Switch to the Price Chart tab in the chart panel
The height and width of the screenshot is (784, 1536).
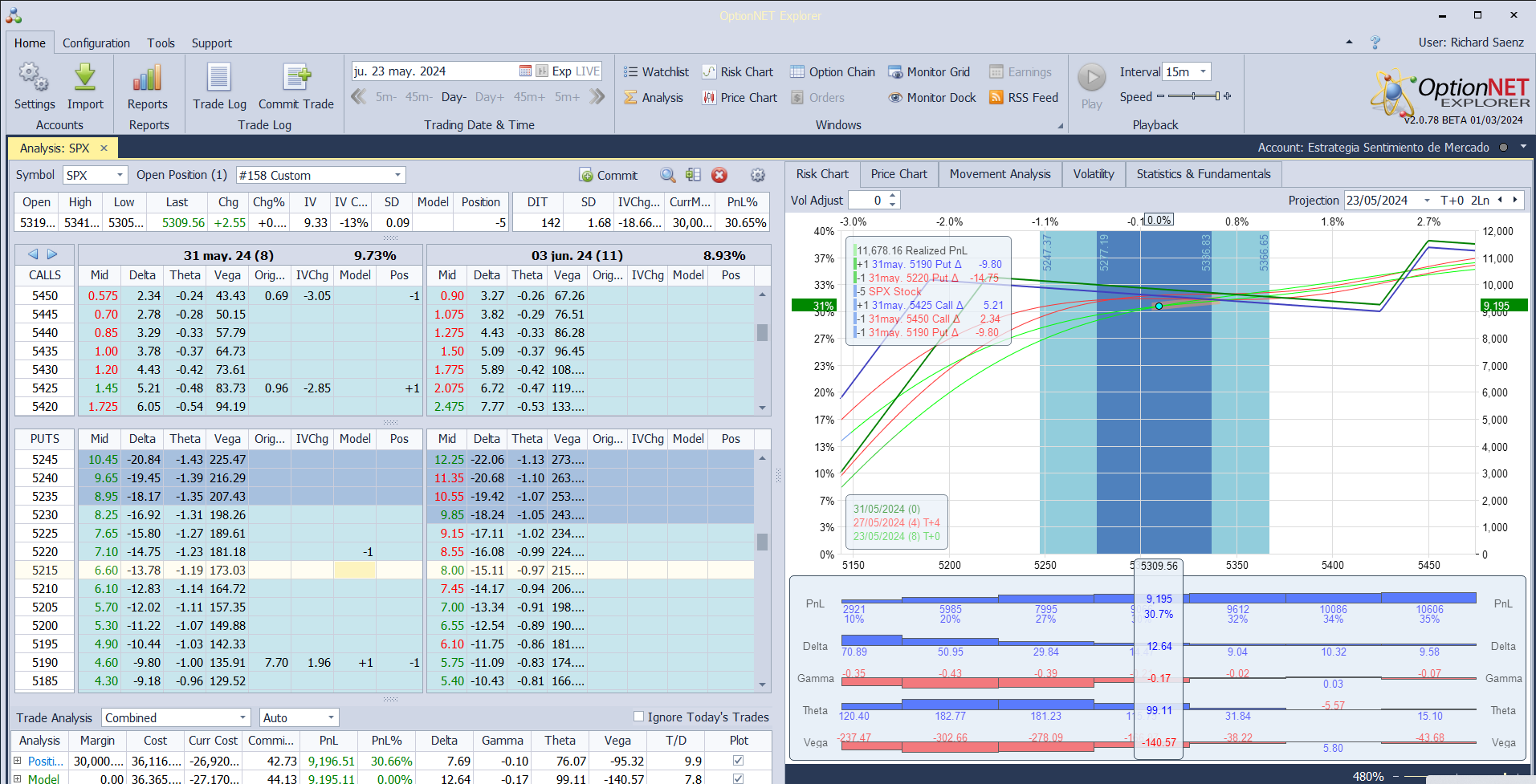(898, 174)
